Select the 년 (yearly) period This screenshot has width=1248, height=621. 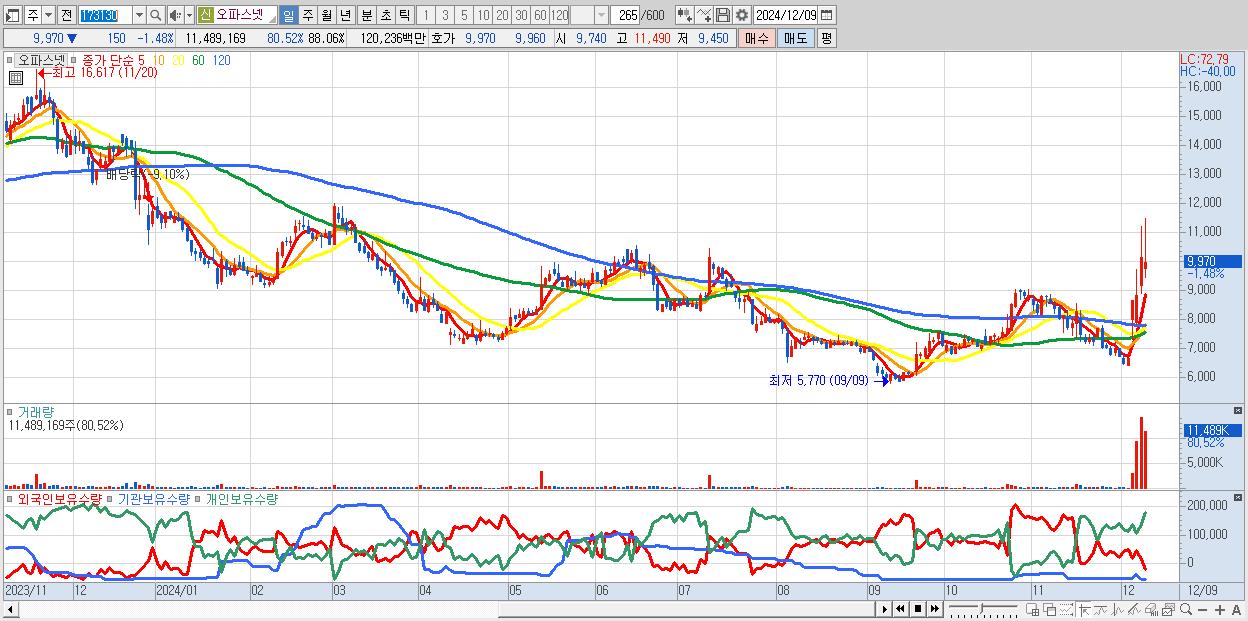[x=345, y=15]
